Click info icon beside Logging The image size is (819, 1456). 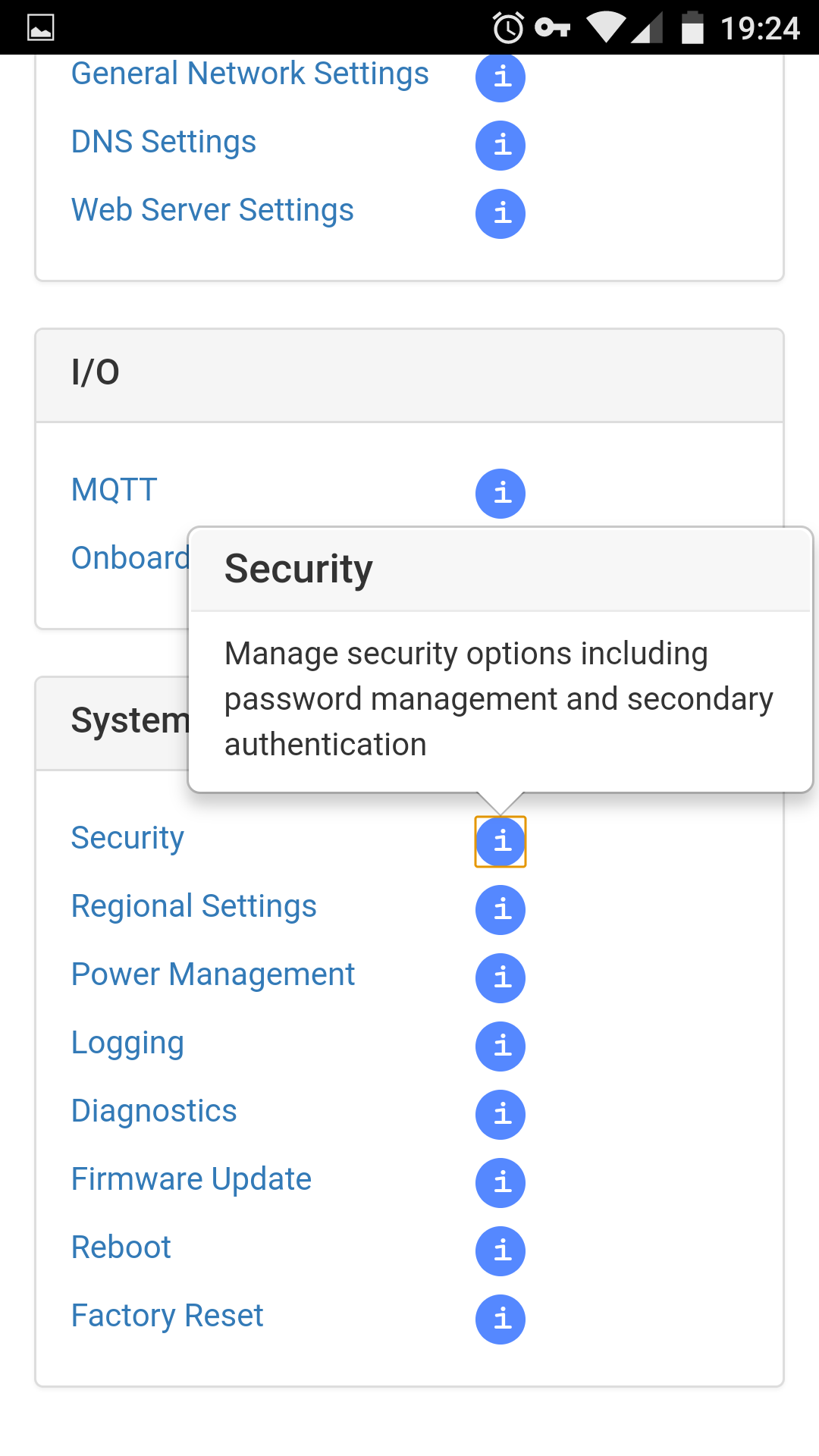[500, 1046]
